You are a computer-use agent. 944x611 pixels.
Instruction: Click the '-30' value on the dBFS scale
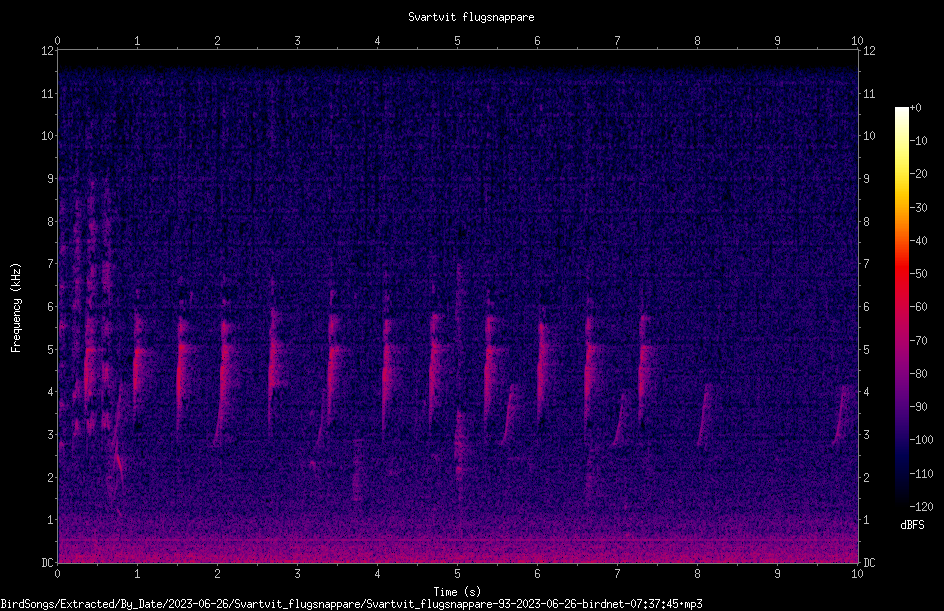coord(918,207)
